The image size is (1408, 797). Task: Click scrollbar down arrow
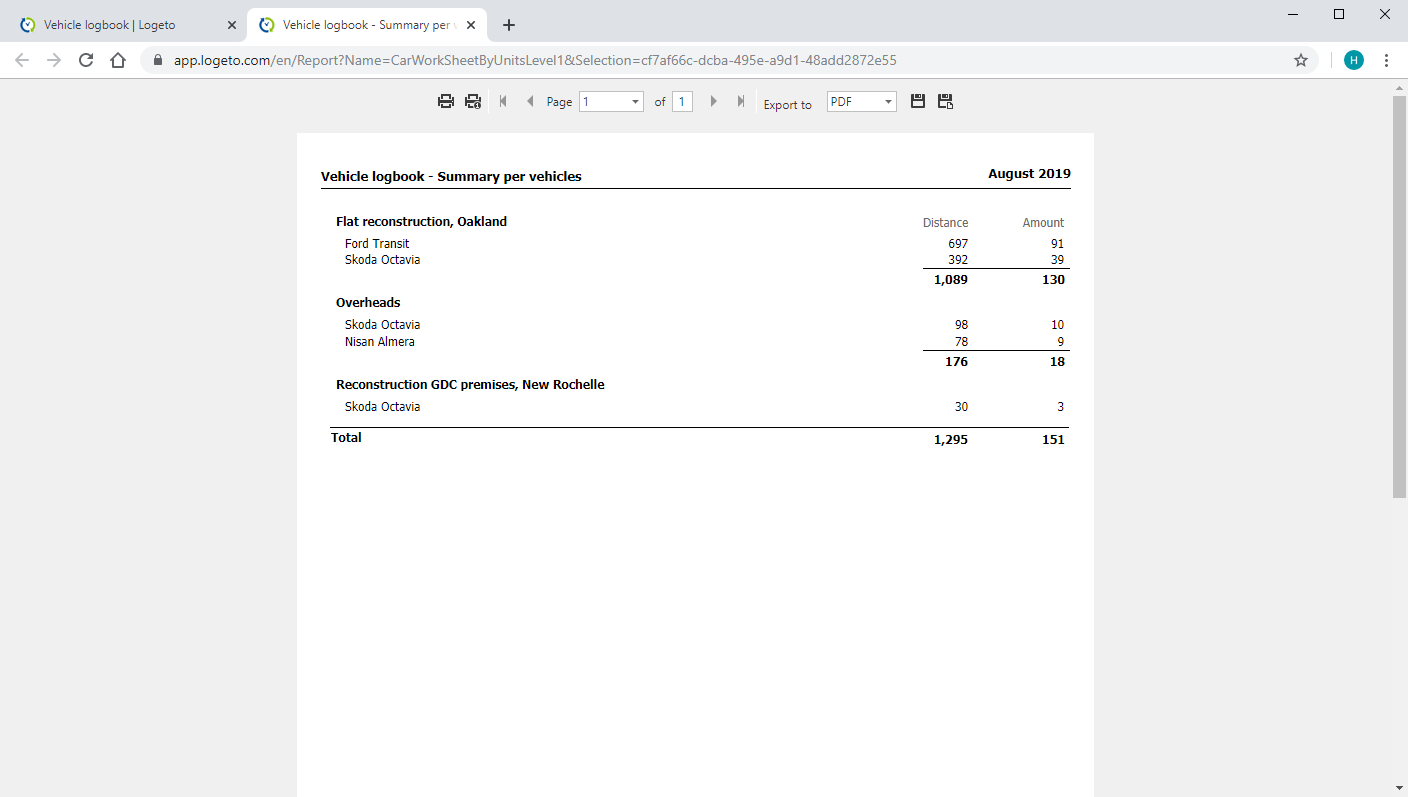click(x=1400, y=788)
